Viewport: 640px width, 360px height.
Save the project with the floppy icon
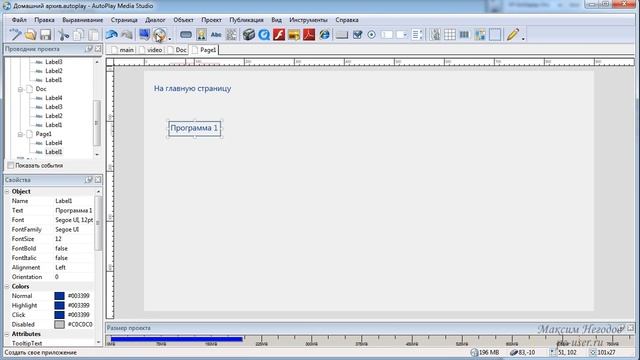45,35
